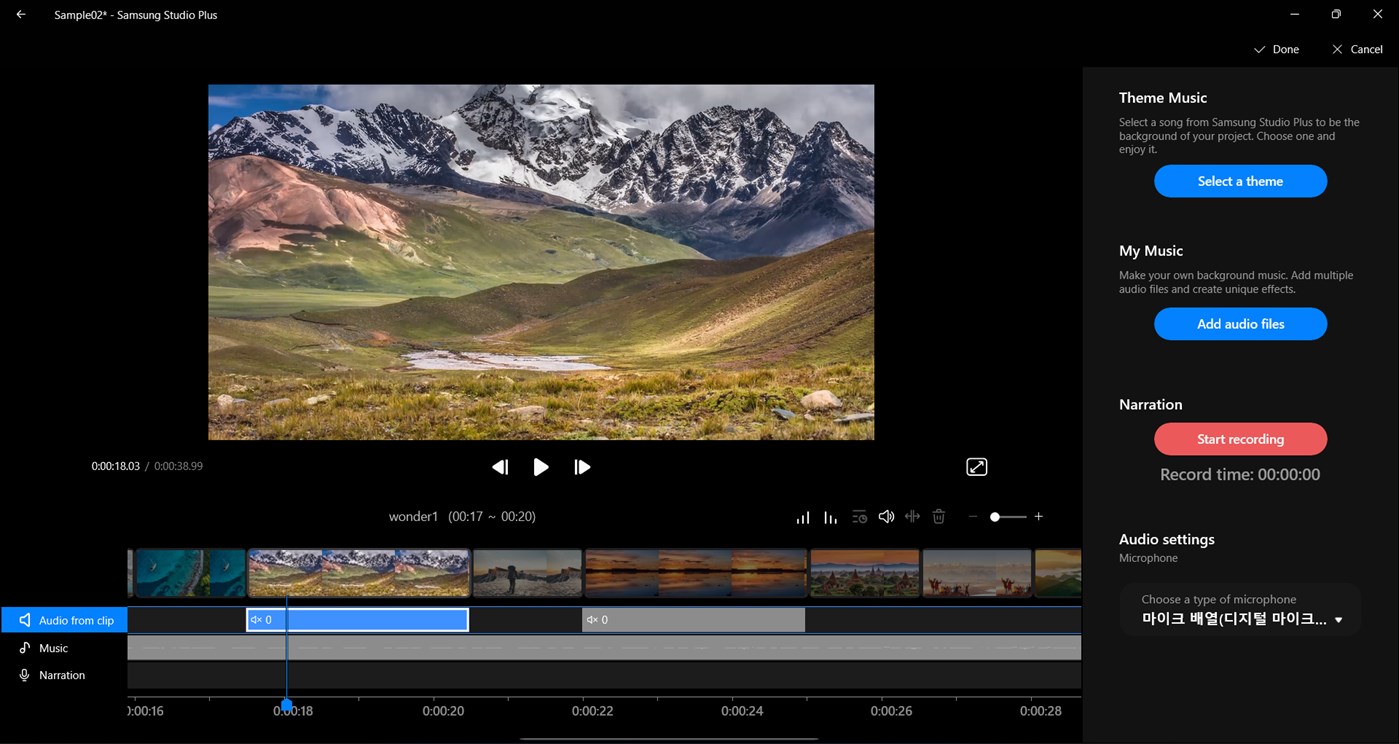1399x744 pixels.
Task: Split the clip using the split icon
Action: point(912,517)
